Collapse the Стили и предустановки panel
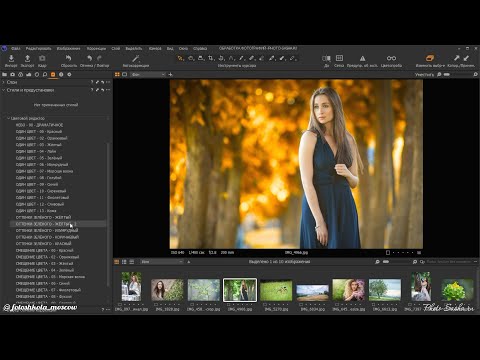480x360 pixels. click(3, 90)
